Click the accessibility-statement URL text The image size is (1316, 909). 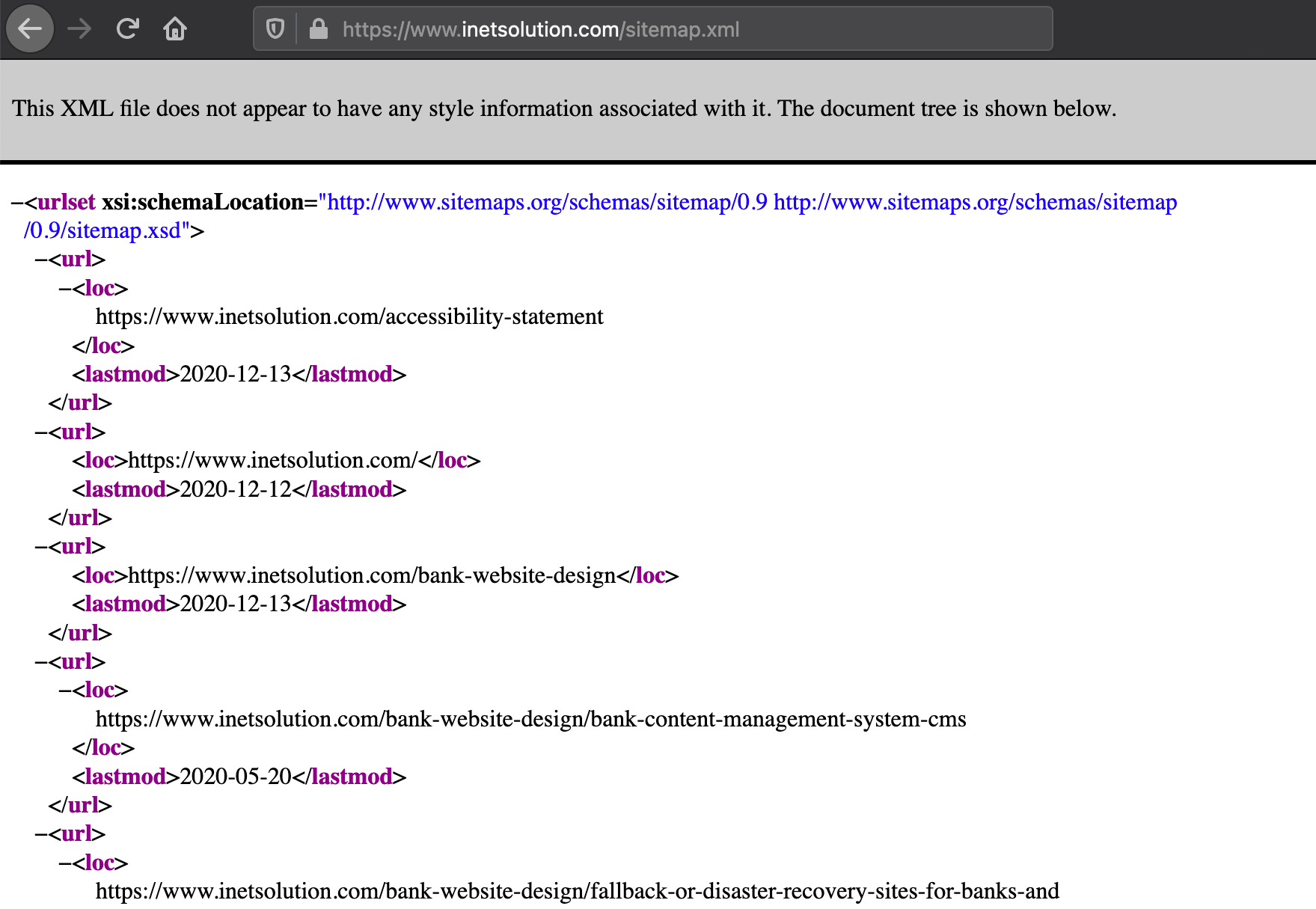[349, 317]
